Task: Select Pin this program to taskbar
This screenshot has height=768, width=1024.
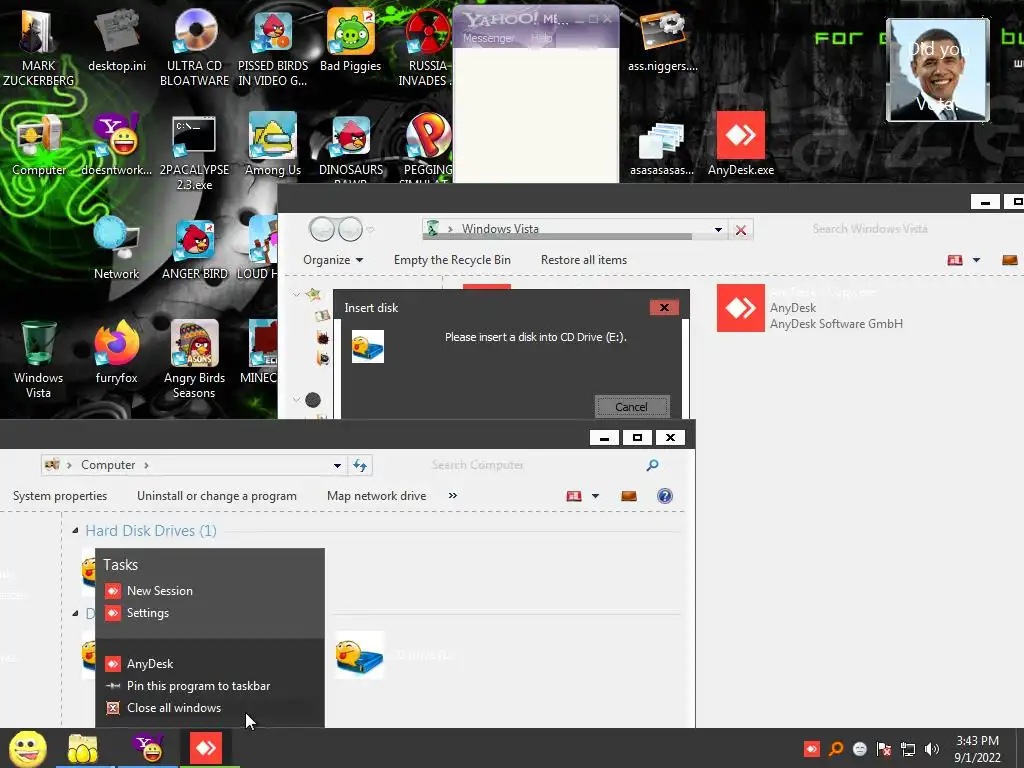Action: [210, 686]
